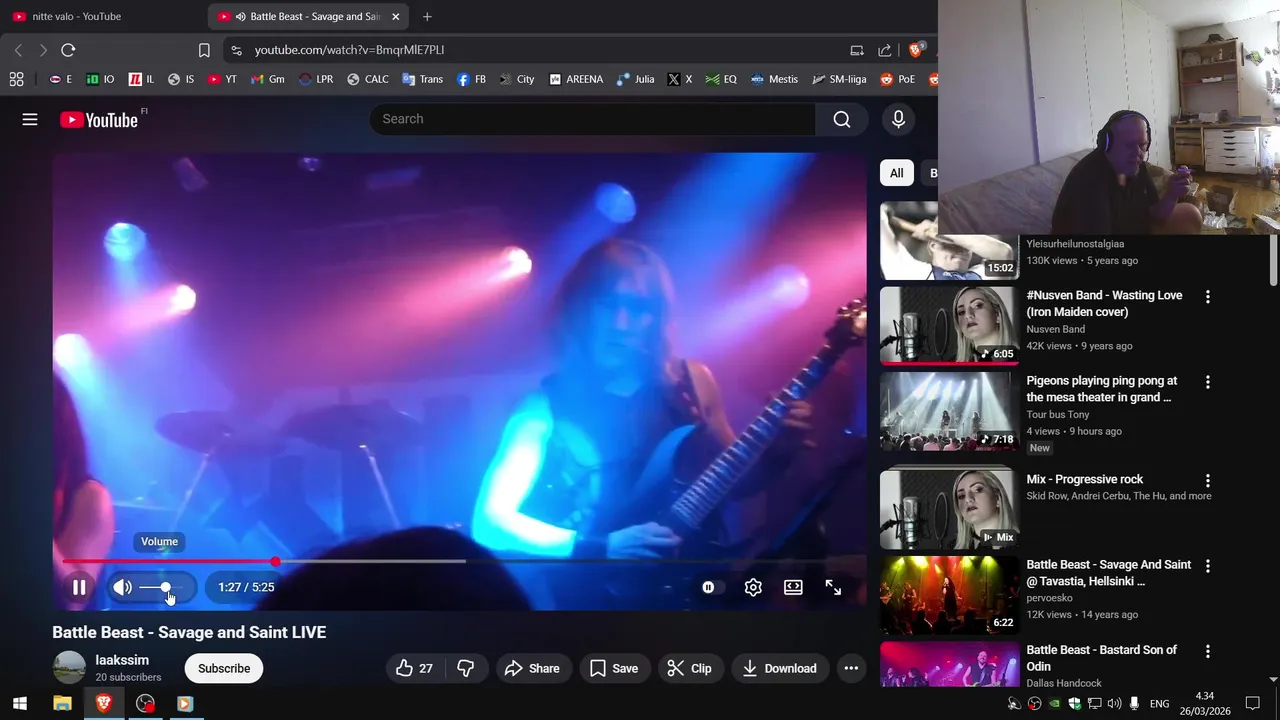
Task: Open the FB bookmark
Action: [x=471, y=79]
